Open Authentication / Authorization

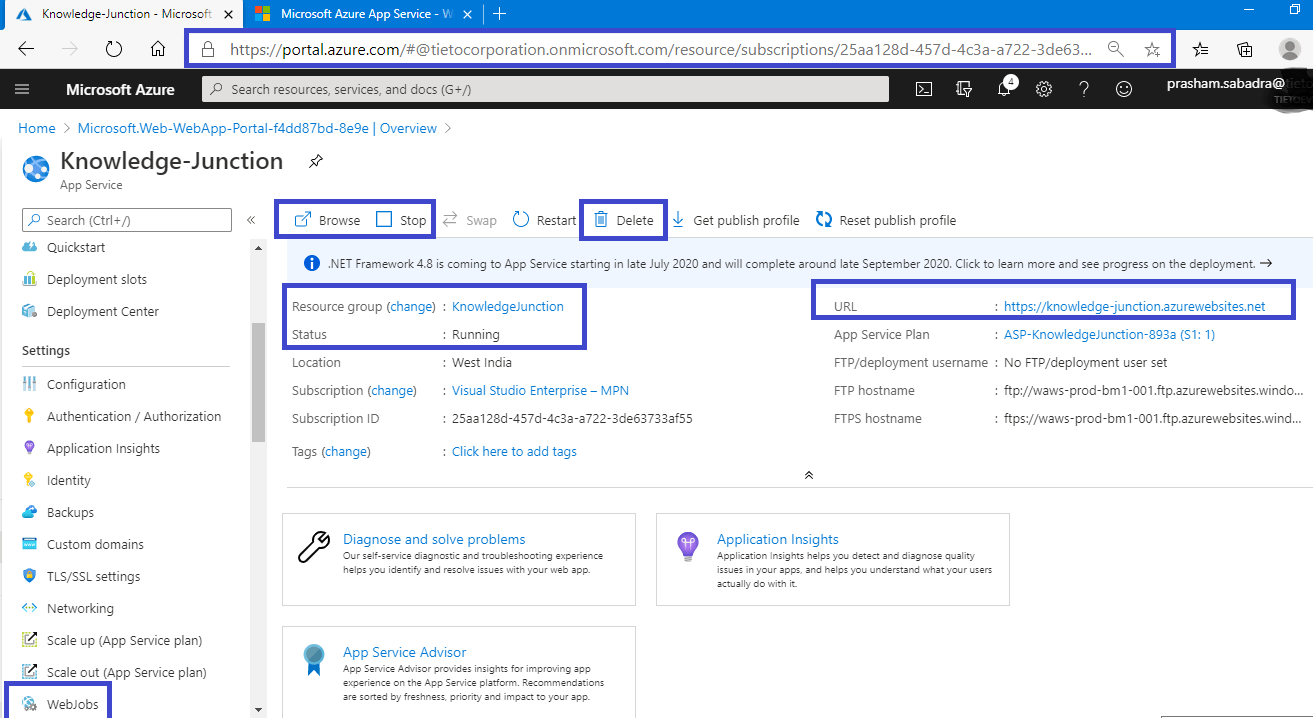click(134, 416)
